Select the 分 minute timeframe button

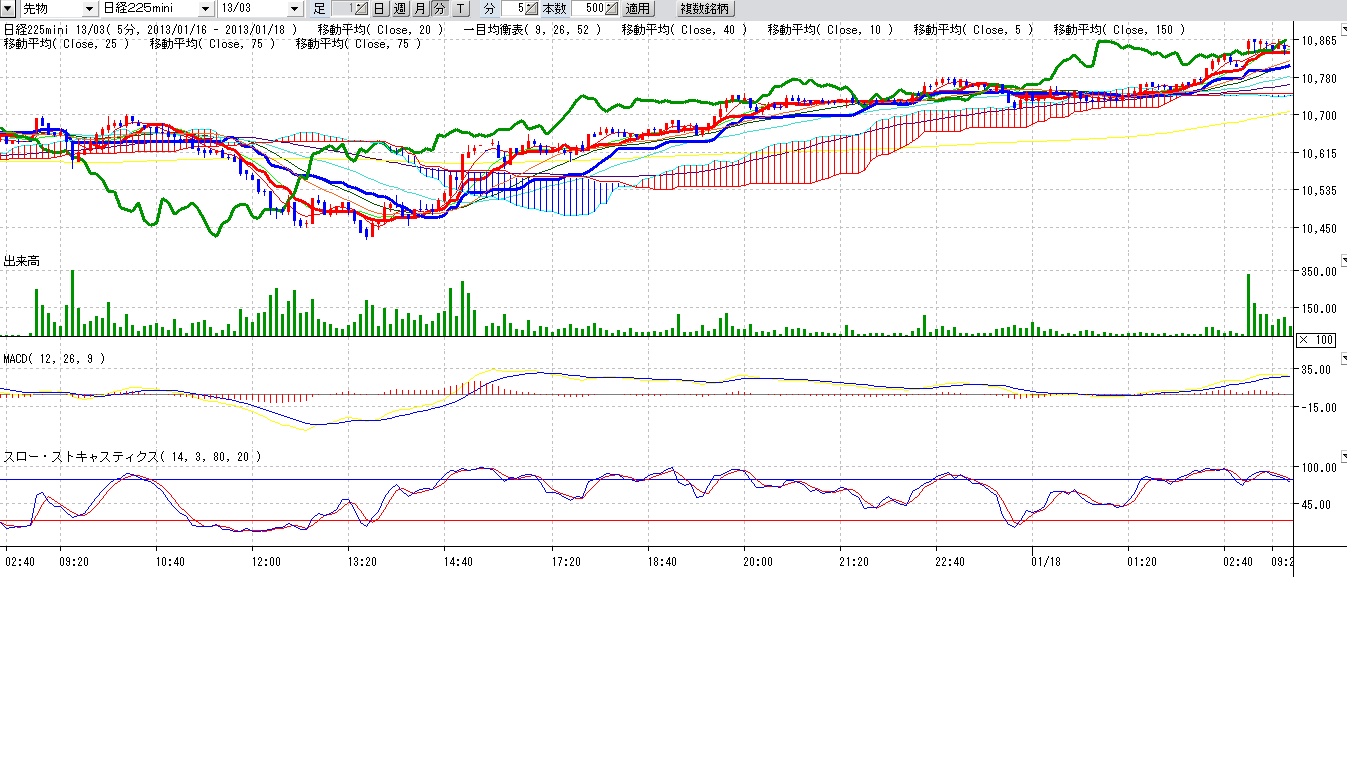coord(440,8)
